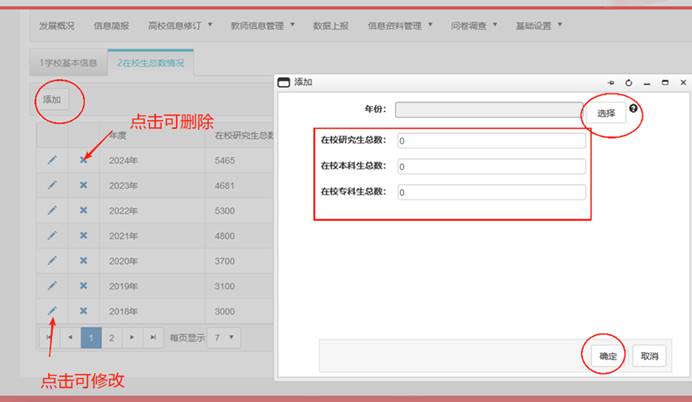Click the pin icon in 添加 dialog titlebar

[x=611, y=83]
